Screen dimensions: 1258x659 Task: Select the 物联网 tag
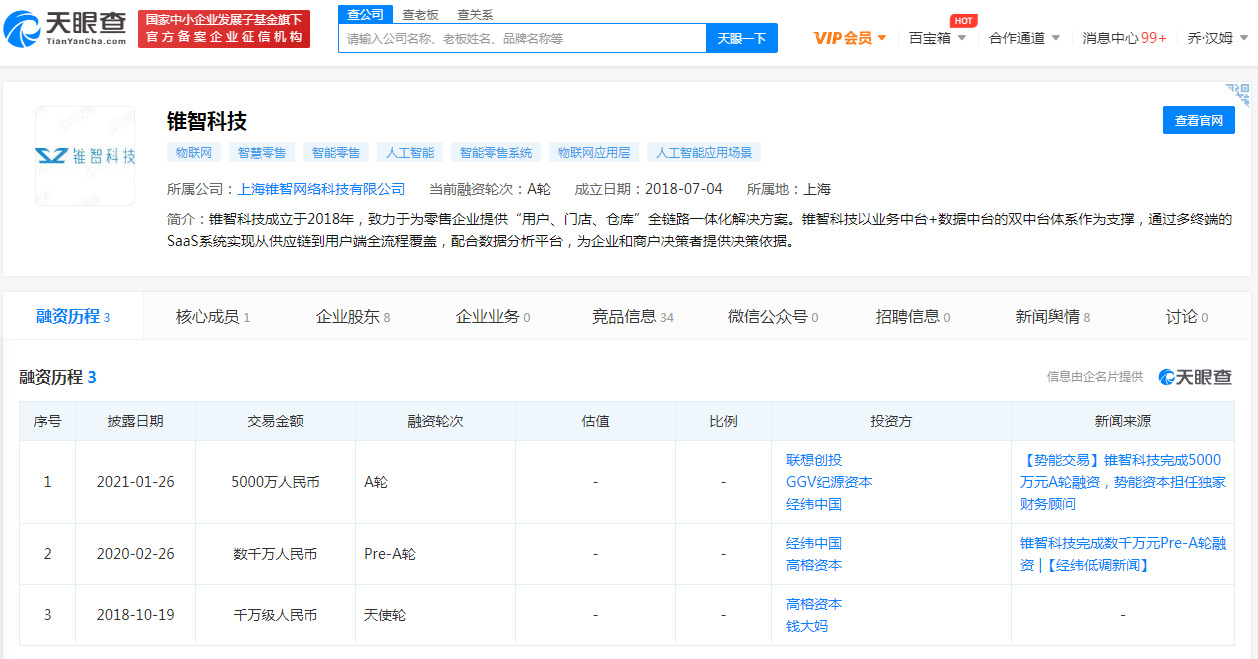(194, 152)
